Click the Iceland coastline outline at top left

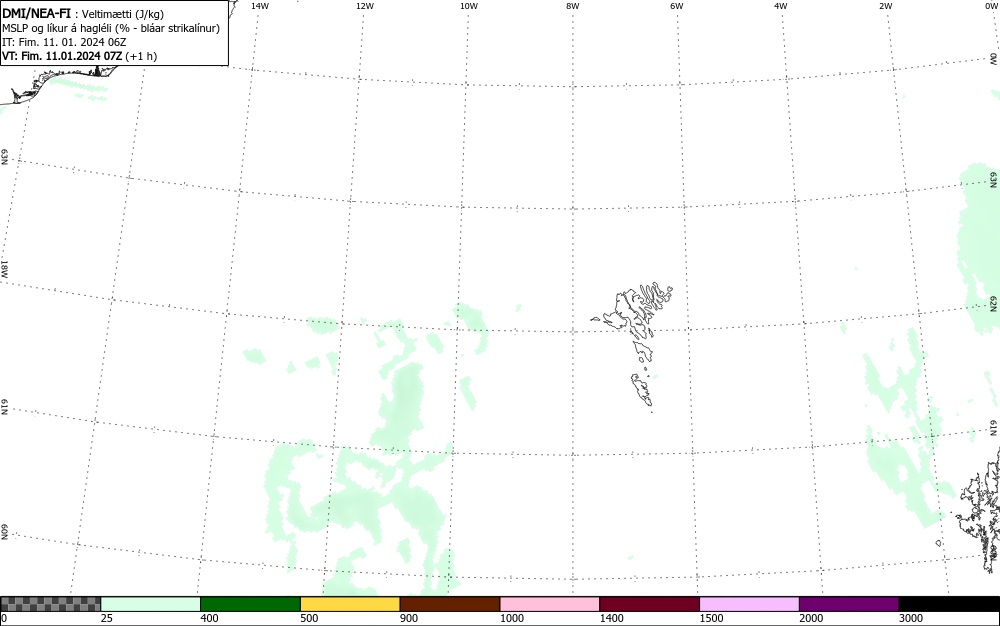(x=61, y=83)
